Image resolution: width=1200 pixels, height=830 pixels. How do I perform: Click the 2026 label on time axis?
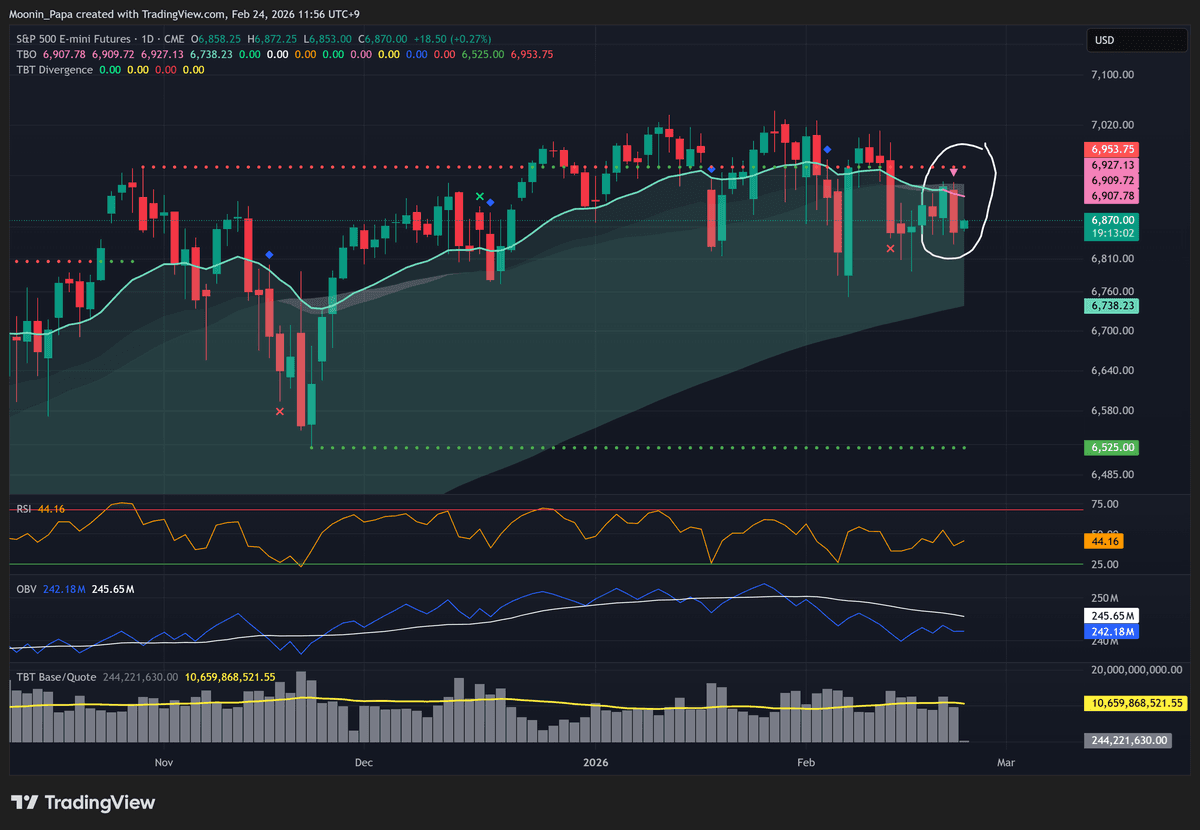(x=596, y=762)
